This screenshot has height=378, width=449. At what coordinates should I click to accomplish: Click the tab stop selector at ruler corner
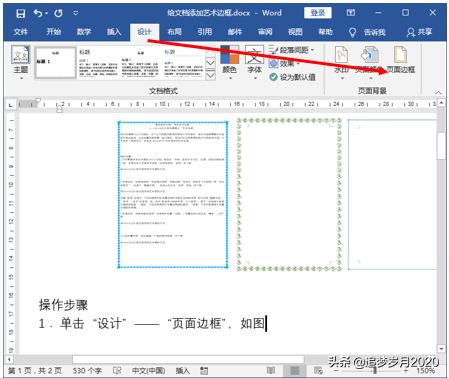(x=11, y=105)
